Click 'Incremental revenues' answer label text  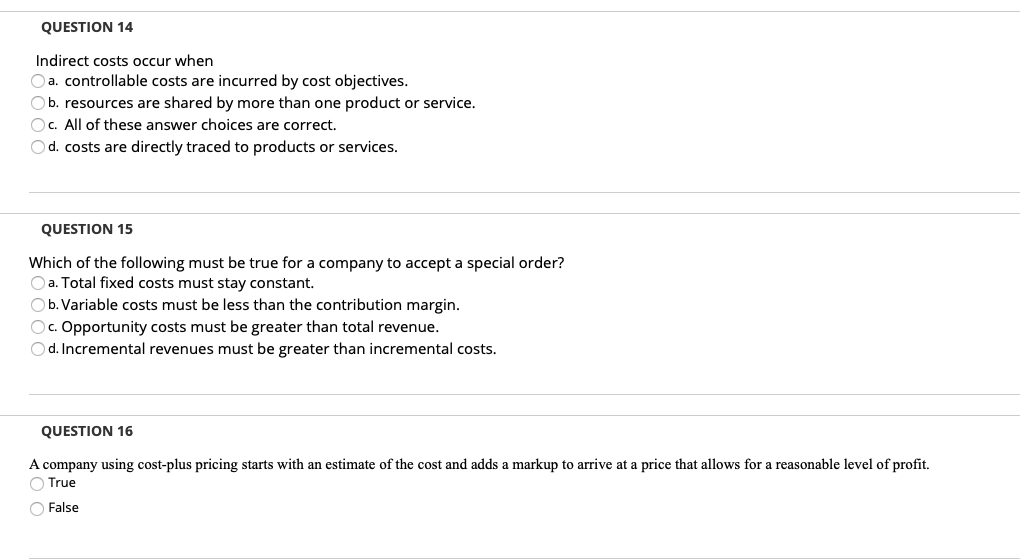point(278,349)
